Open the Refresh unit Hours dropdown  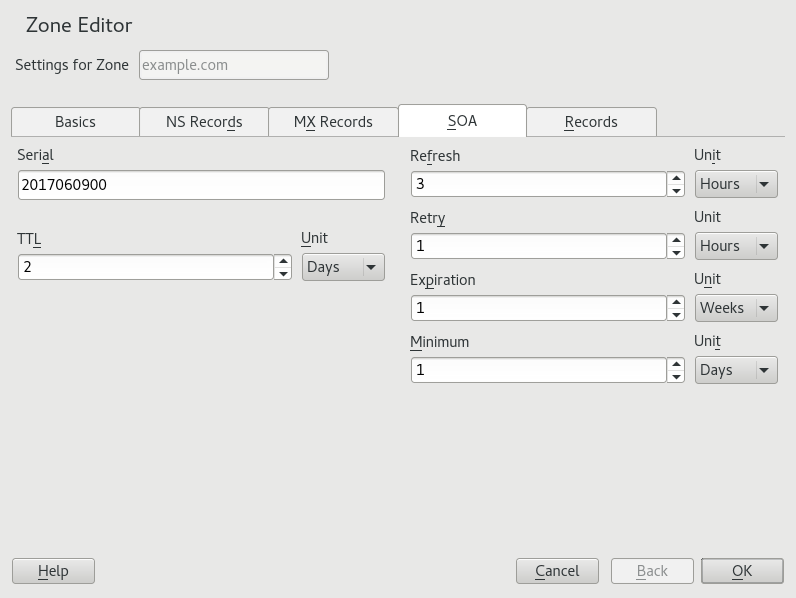pos(736,184)
